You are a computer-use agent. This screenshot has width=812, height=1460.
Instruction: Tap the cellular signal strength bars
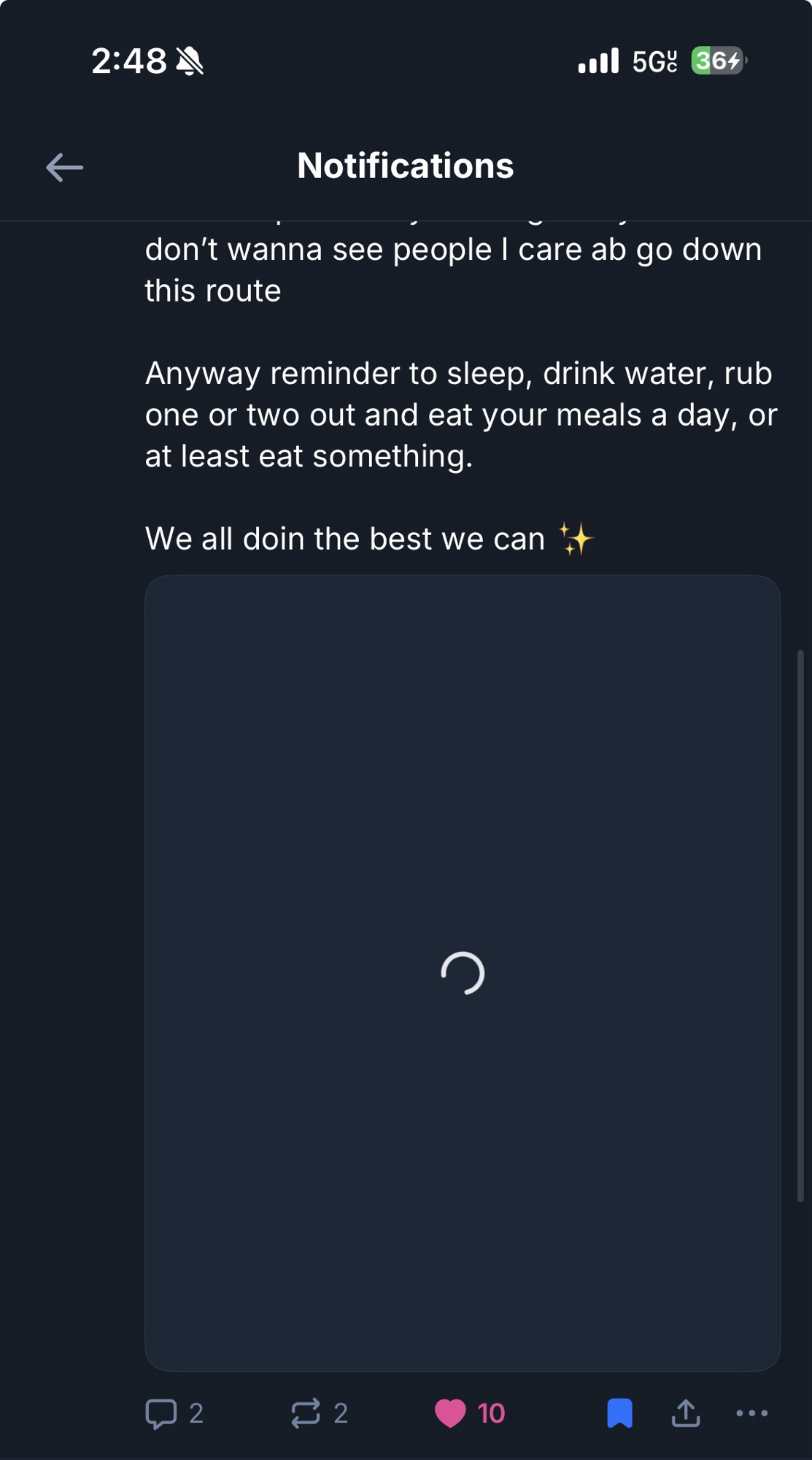[x=598, y=61]
